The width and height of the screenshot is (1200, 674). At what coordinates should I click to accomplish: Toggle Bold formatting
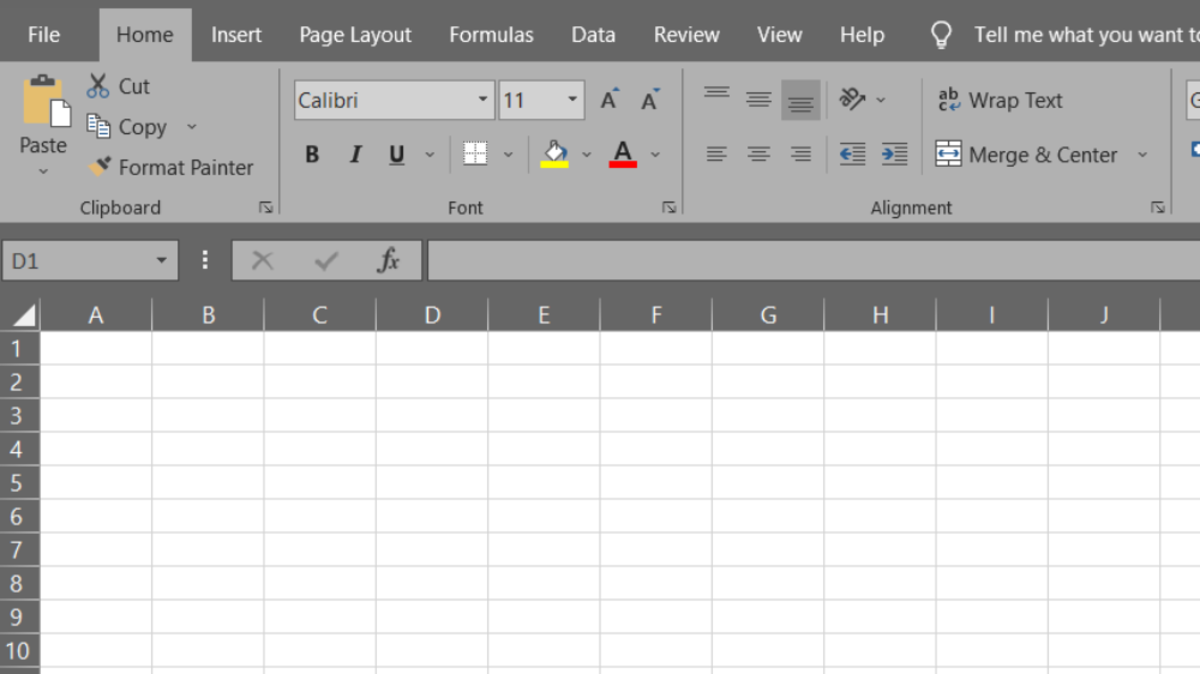tap(312, 154)
